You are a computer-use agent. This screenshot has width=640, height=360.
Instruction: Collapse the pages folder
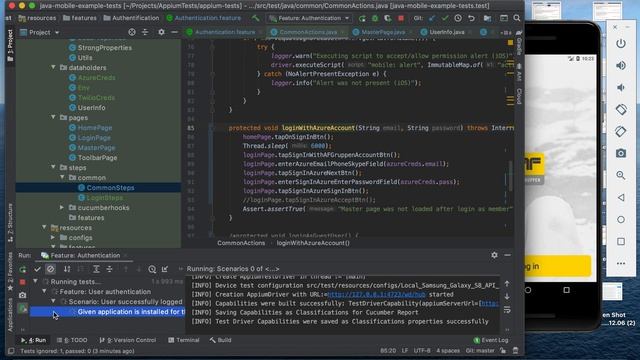[53, 117]
